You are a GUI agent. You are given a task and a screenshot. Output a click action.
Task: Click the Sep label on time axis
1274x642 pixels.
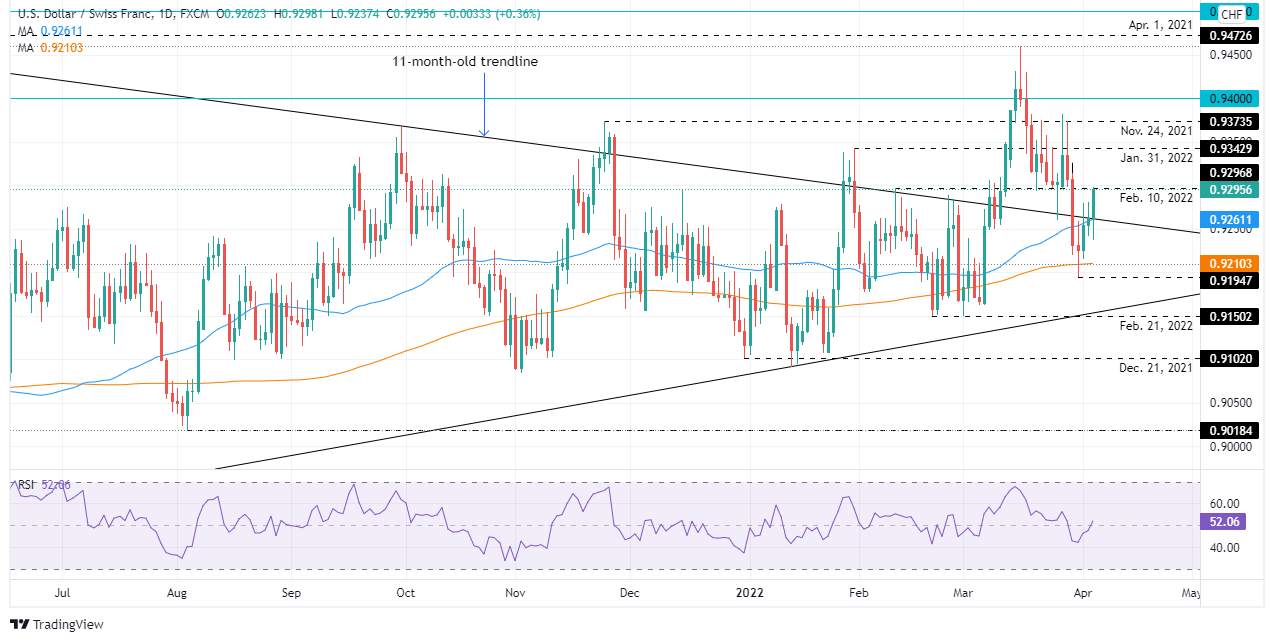pos(291,593)
